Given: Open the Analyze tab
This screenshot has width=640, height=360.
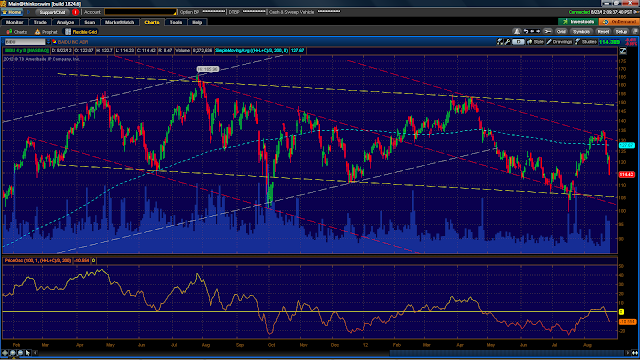Looking at the screenshot, I should (65, 22).
